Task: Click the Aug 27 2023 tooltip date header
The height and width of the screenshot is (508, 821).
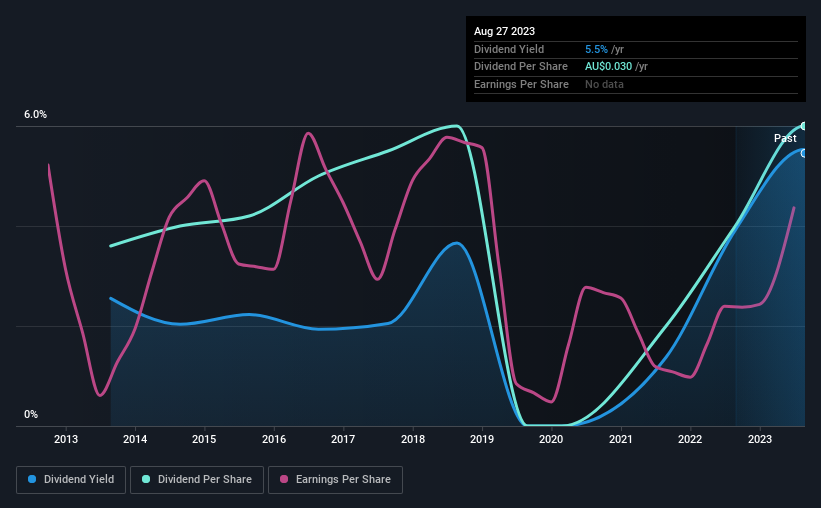Action: coord(504,31)
